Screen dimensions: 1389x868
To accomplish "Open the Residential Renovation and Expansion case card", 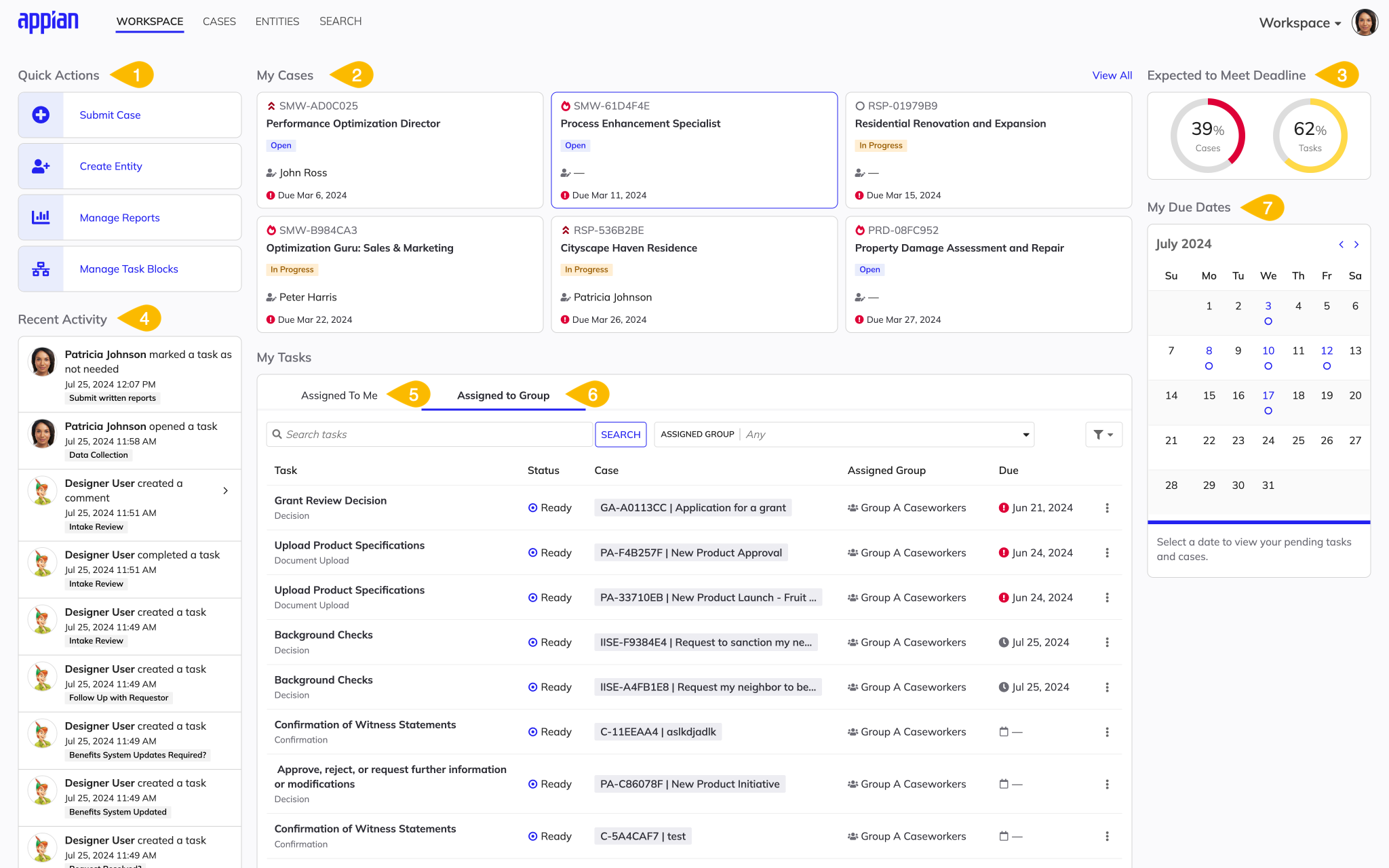I will (988, 150).
